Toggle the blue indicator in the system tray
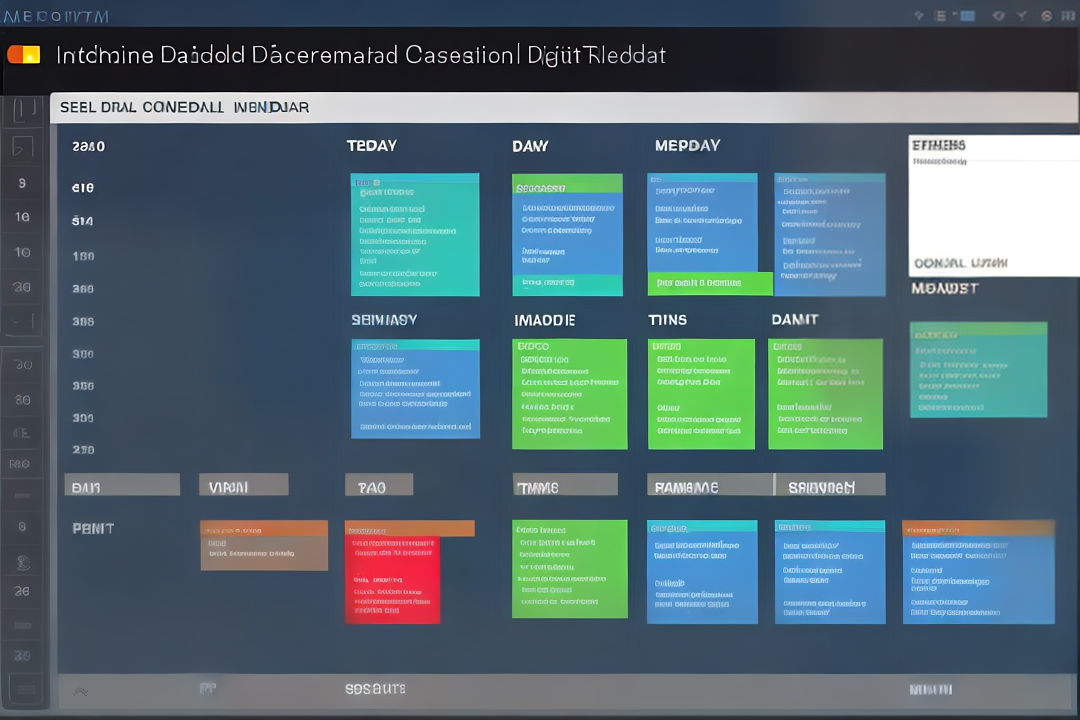The image size is (1080, 720). [967, 16]
